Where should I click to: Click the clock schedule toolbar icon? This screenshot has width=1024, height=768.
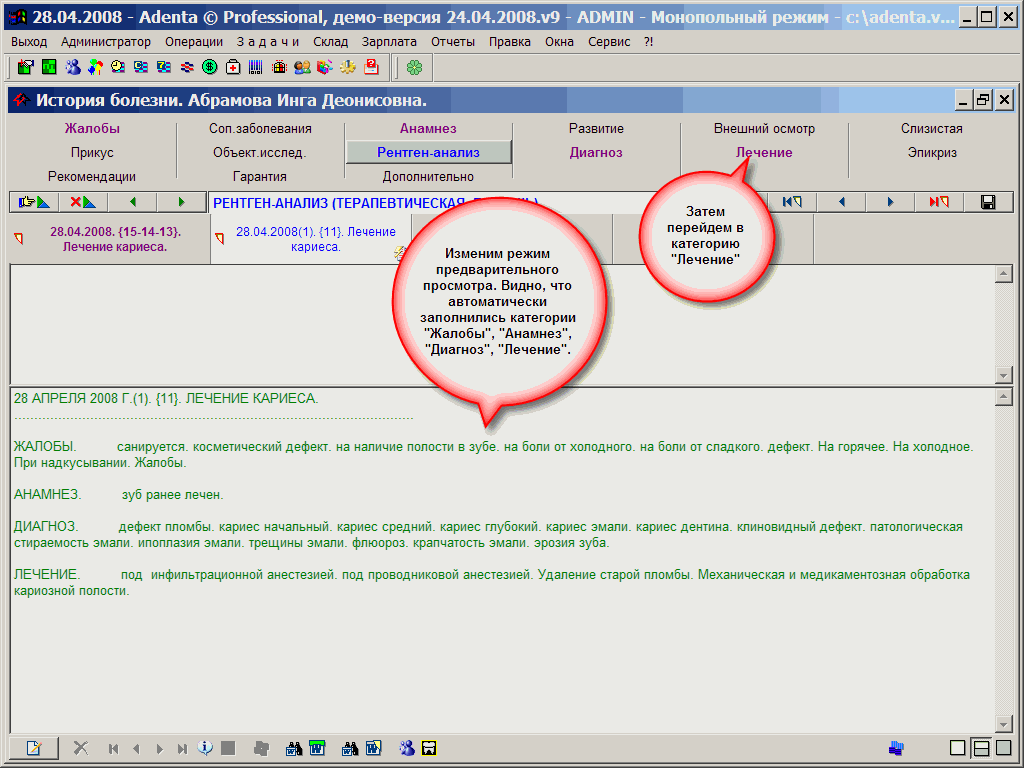tap(118, 67)
